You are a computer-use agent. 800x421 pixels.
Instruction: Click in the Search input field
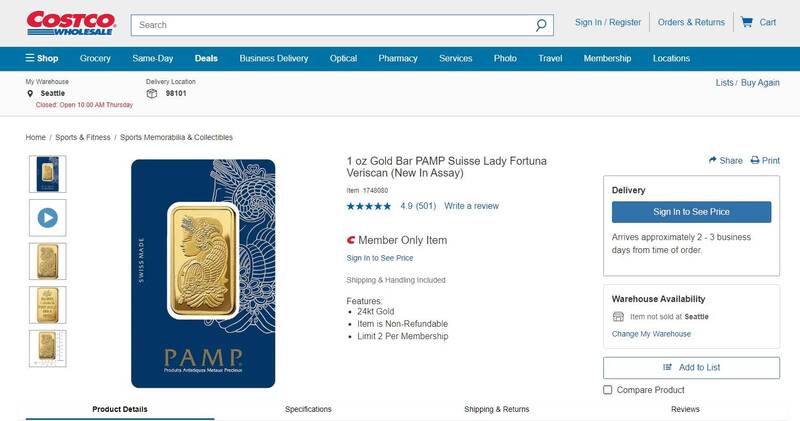(x=330, y=24)
